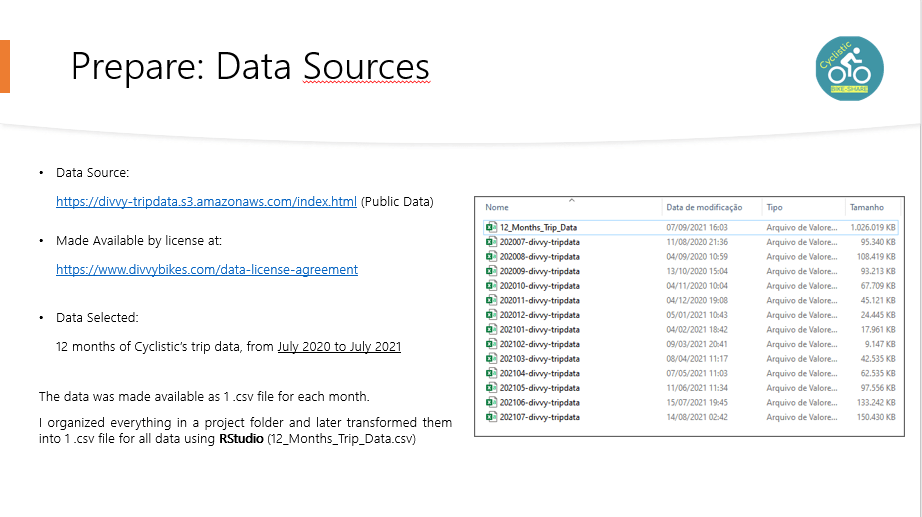Click the sort chevron above the Nome column
The image size is (922, 517).
(x=571, y=200)
